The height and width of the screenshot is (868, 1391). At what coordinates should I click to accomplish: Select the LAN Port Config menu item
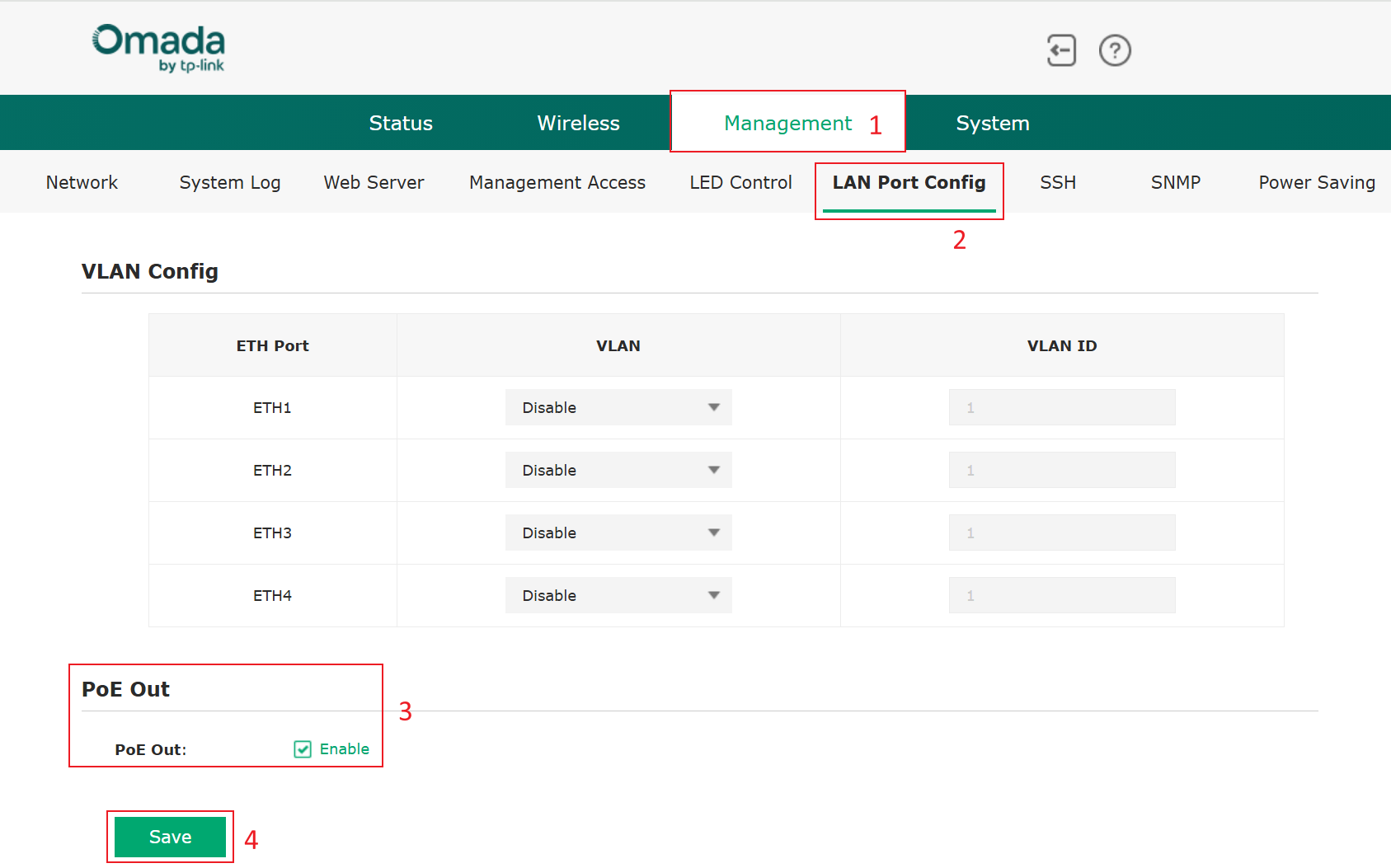coord(909,182)
